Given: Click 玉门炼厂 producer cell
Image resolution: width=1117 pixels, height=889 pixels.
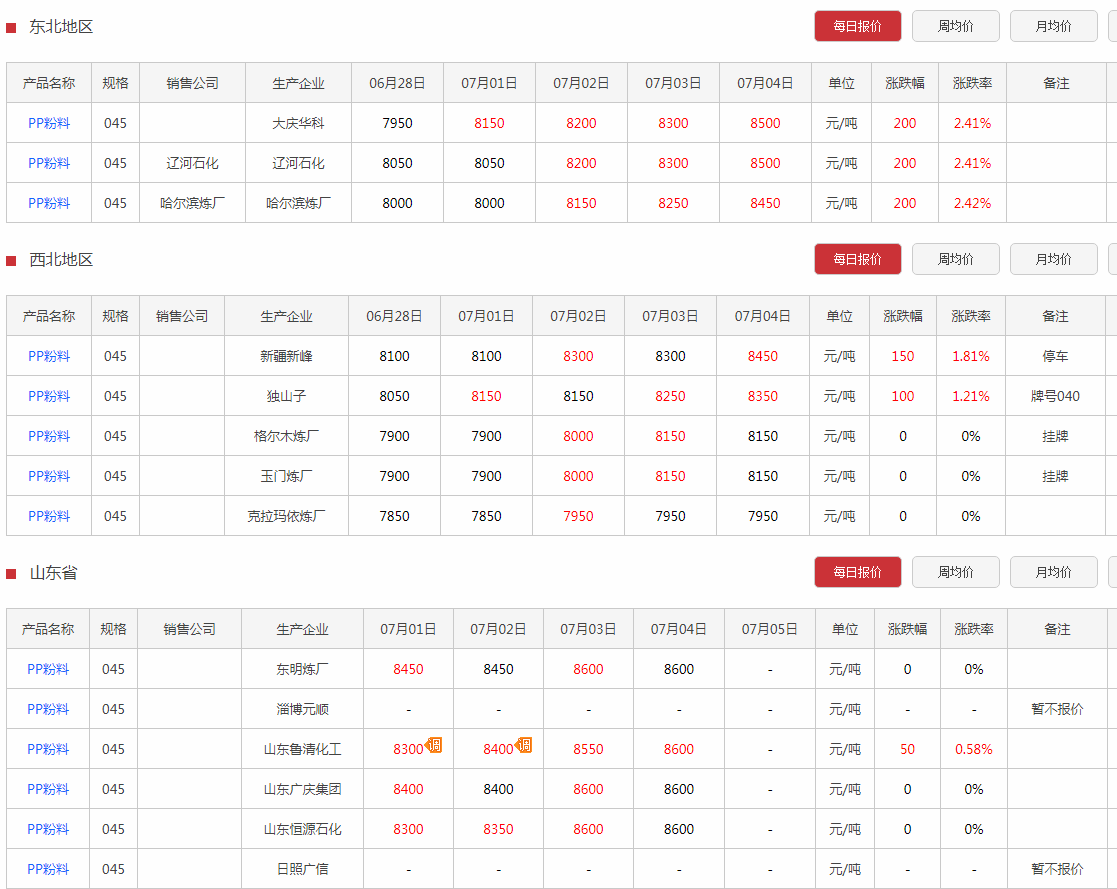Looking at the screenshot, I should tap(286, 476).
